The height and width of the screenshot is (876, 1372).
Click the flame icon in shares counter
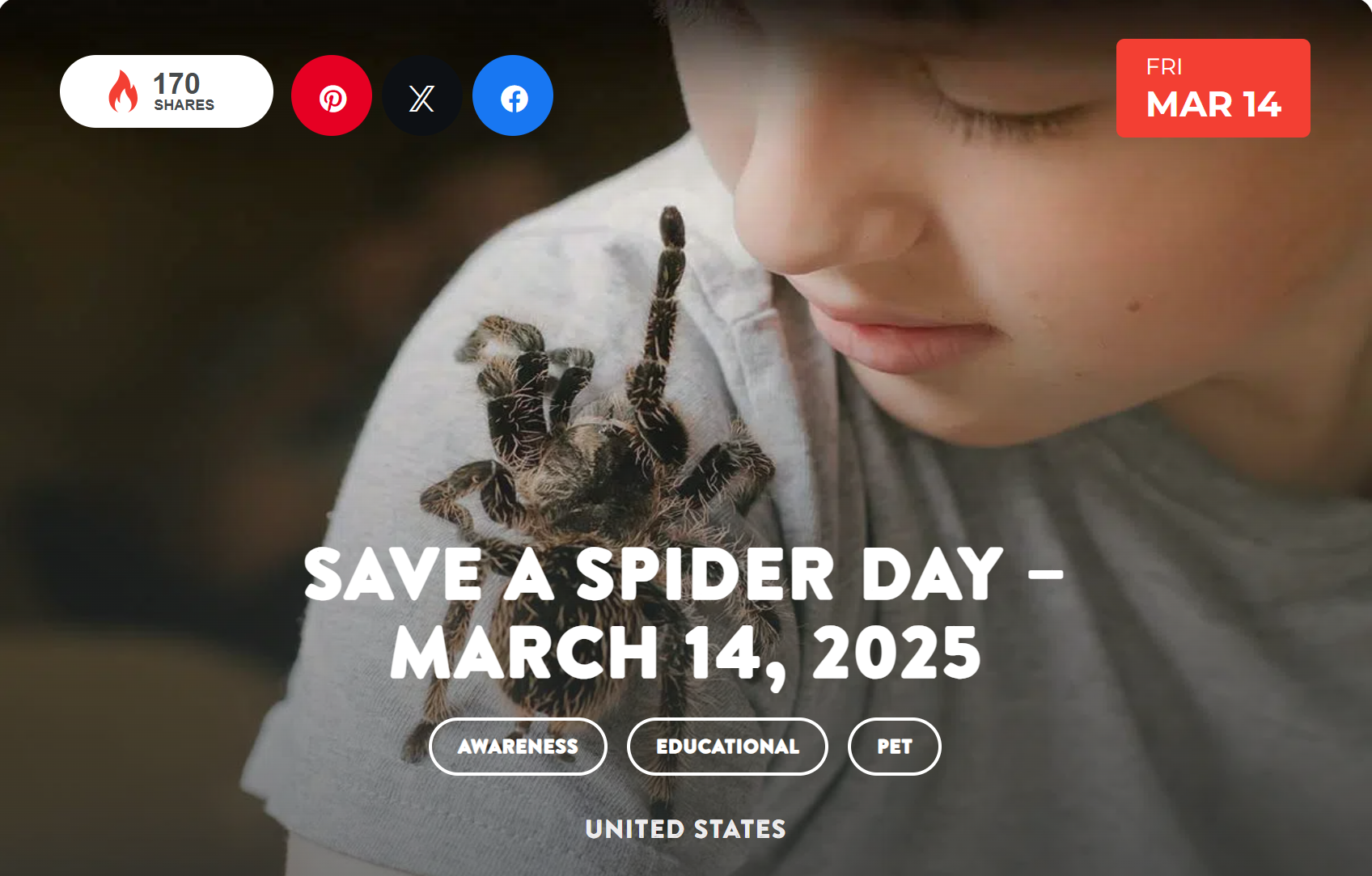click(124, 91)
